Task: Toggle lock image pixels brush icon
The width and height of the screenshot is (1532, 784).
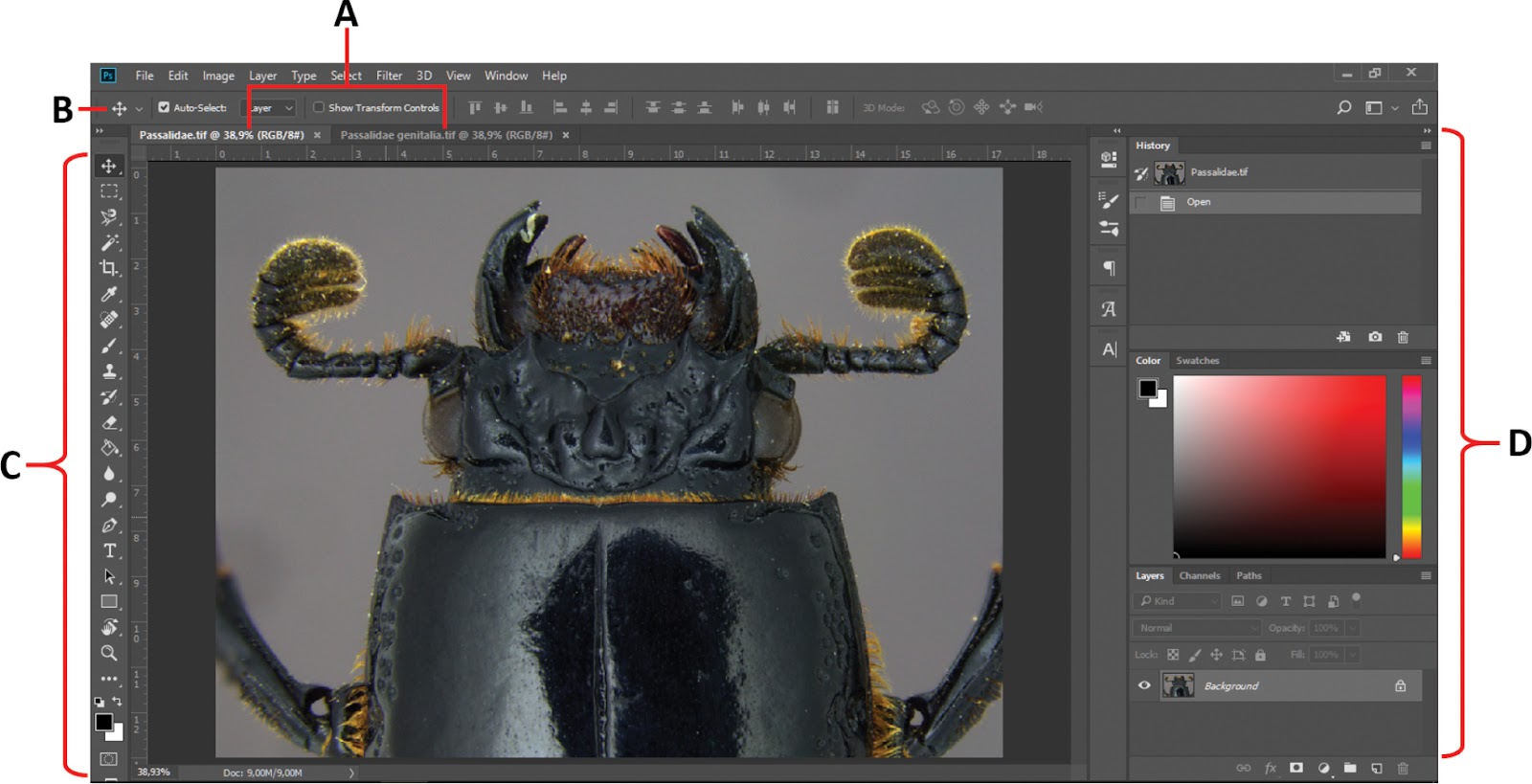Action: [1194, 655]
